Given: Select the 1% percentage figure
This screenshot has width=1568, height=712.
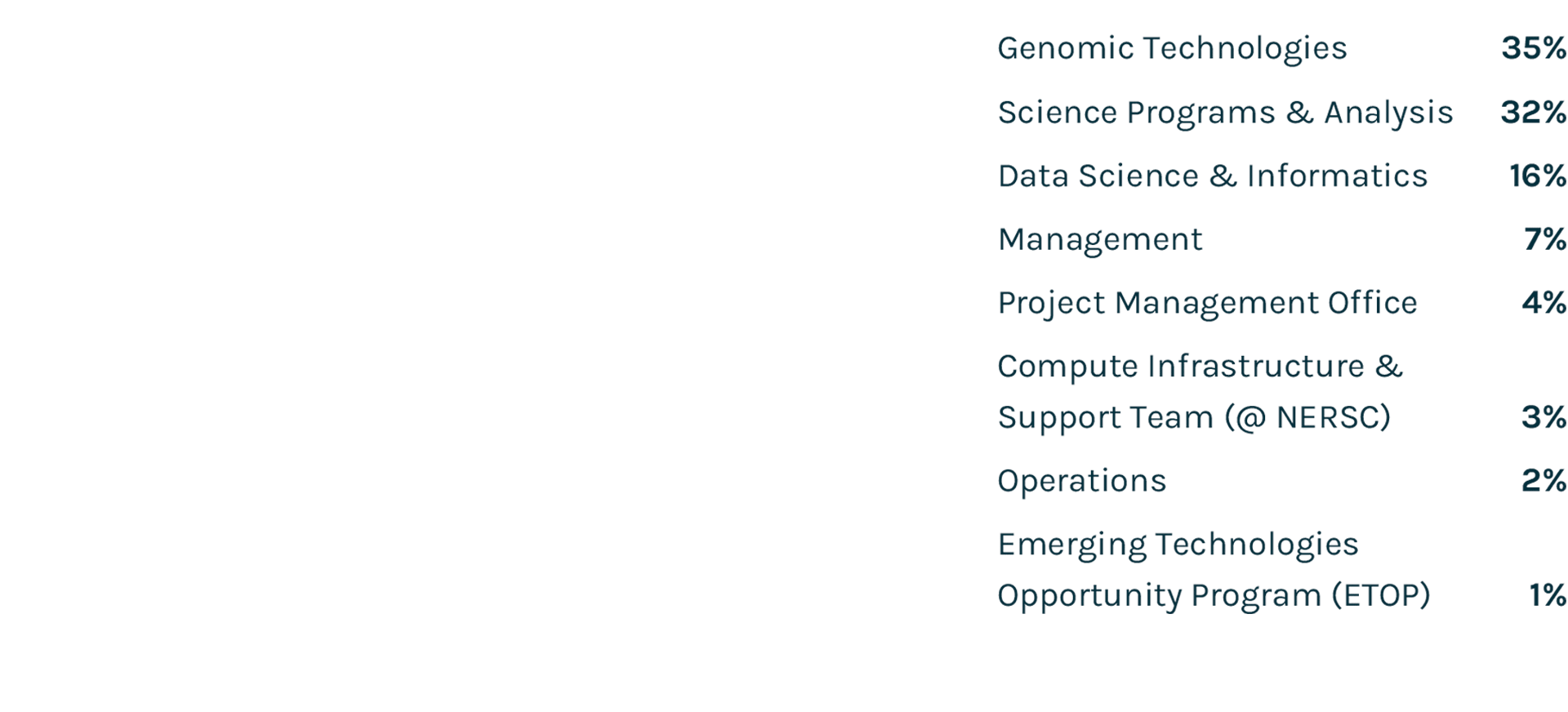Looking at the screenshot, I should pyautogui.click(x=1548, y=594).
